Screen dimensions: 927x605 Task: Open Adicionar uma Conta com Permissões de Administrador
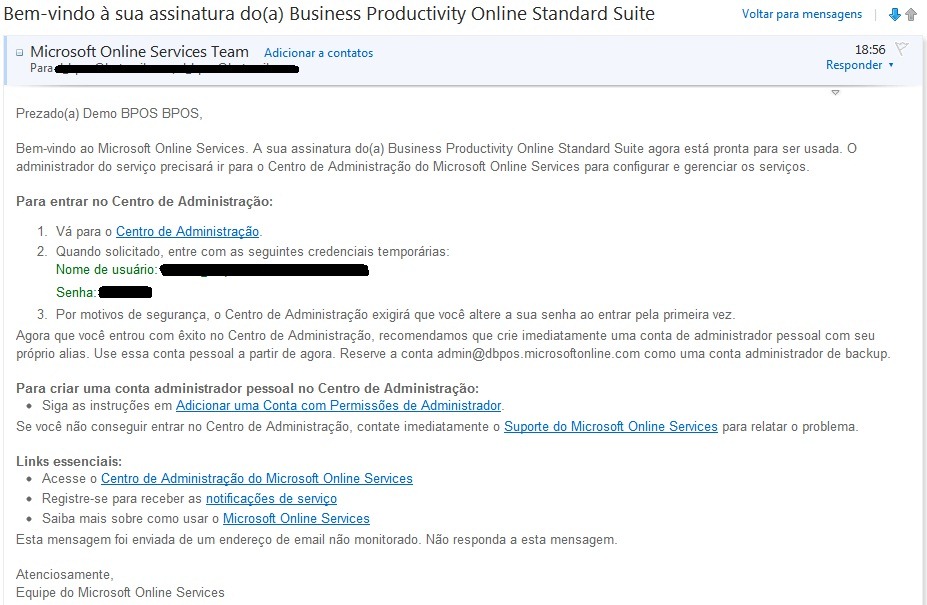tap(338, 405)
